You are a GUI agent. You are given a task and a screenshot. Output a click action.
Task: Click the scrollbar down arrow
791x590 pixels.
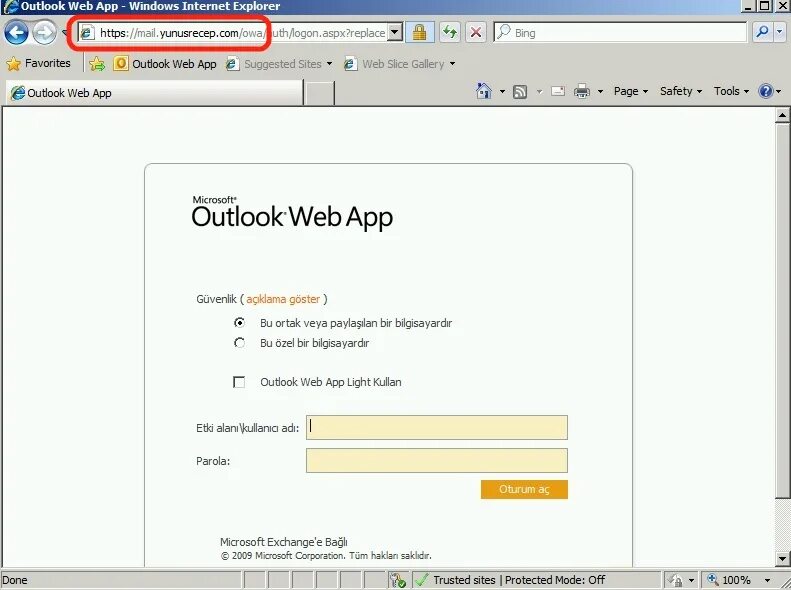782,559
